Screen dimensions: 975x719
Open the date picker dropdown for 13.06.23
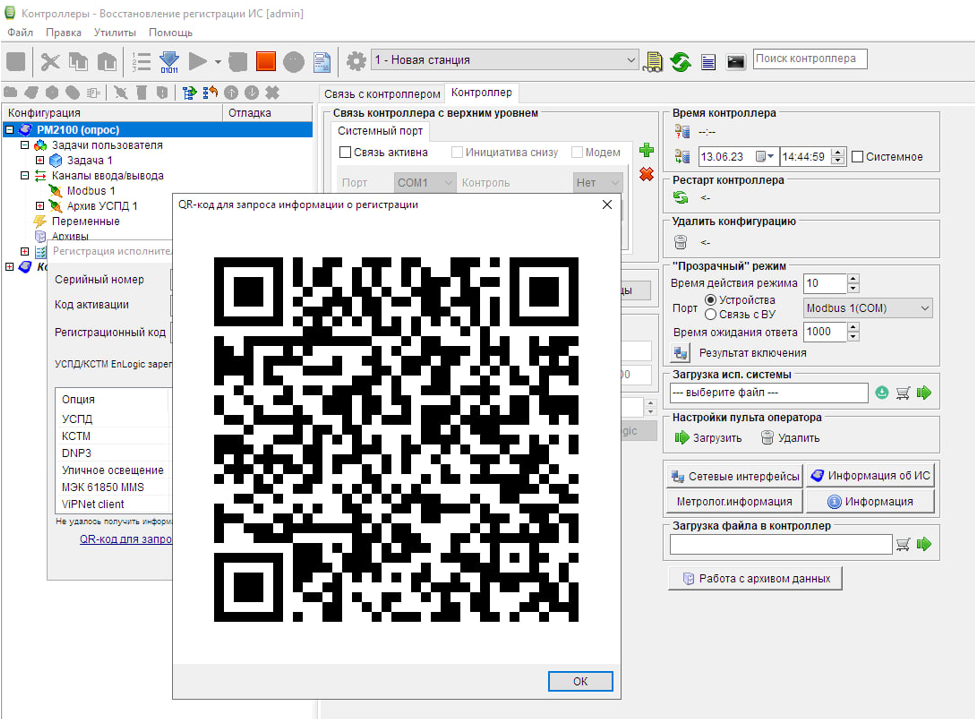[x=764, y=156]
